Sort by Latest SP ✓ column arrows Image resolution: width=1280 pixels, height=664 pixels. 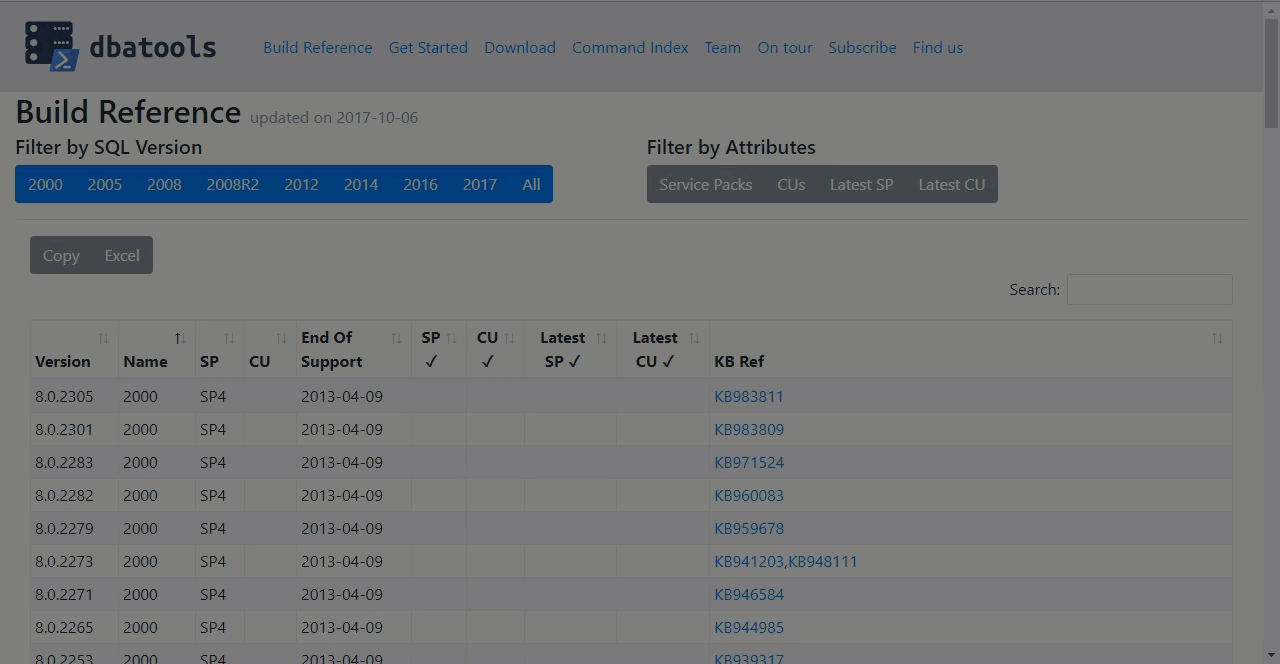[x=601, y=339]
